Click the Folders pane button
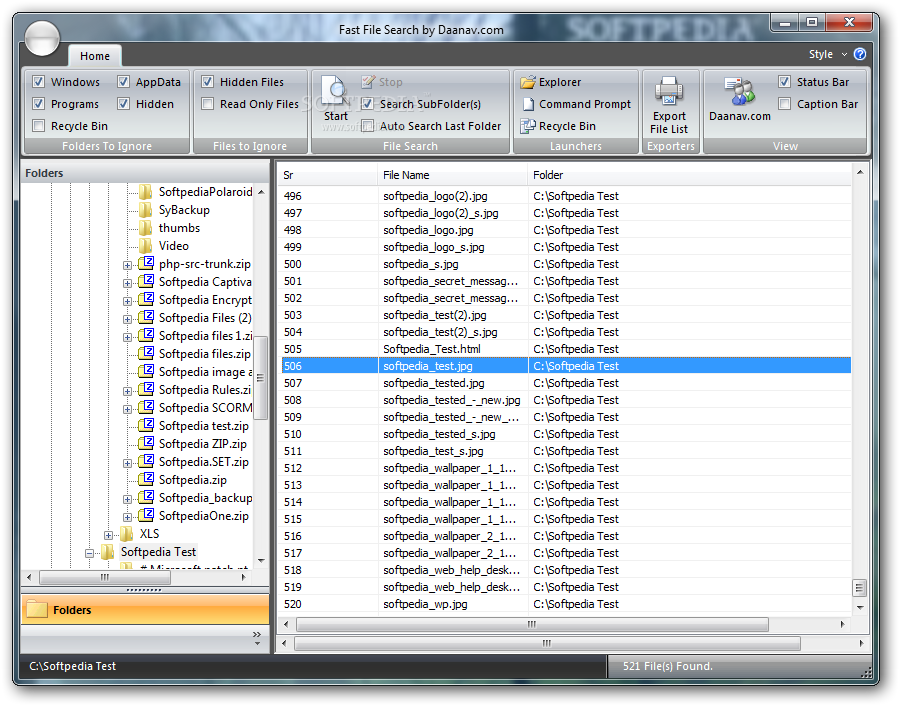This screenshot has width=900, height=706. (x=145, y=610)
